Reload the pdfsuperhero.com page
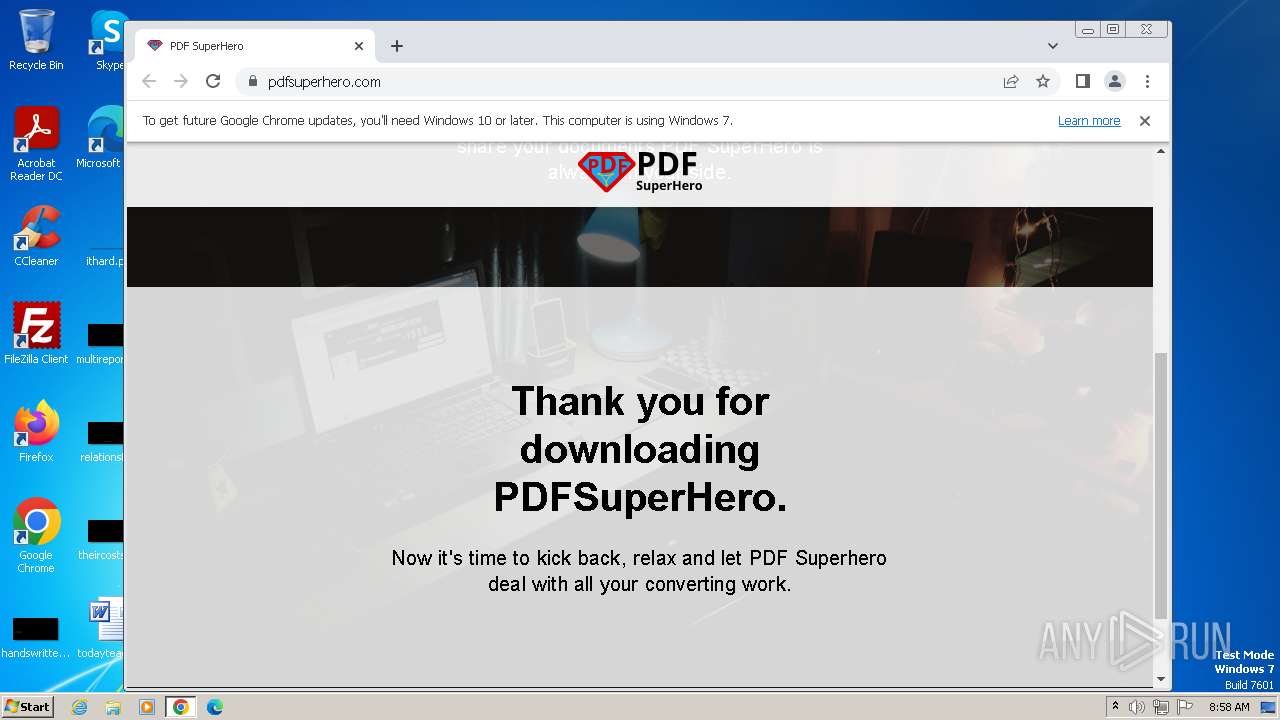 (213, 82)
